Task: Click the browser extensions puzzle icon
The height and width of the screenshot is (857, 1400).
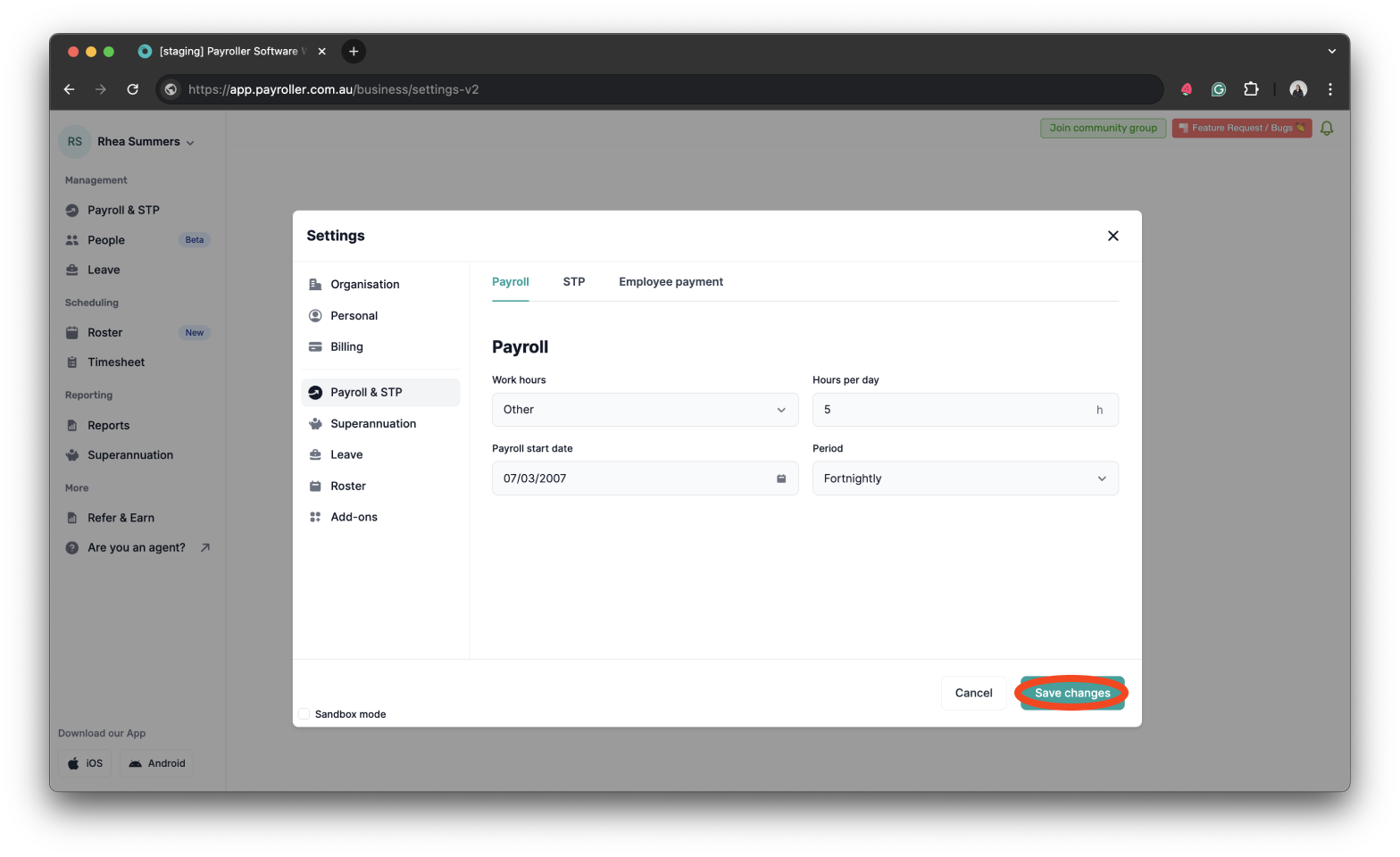Action: point(1251,89)
